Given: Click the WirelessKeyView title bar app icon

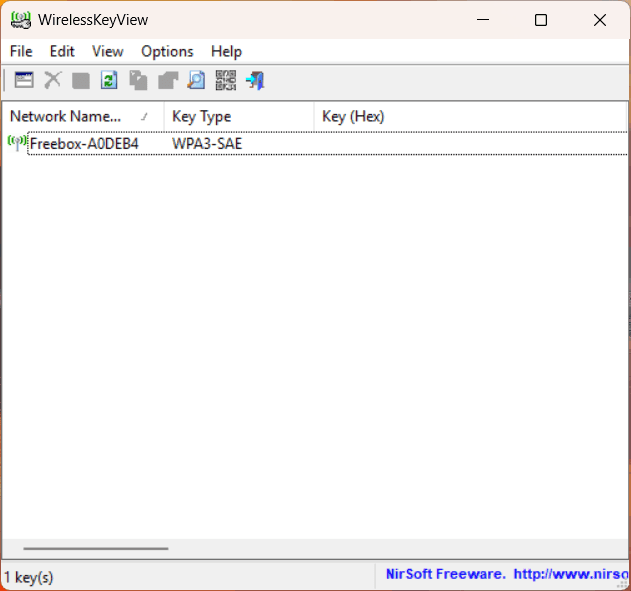Looking at the screenshot, I should 21,20.
